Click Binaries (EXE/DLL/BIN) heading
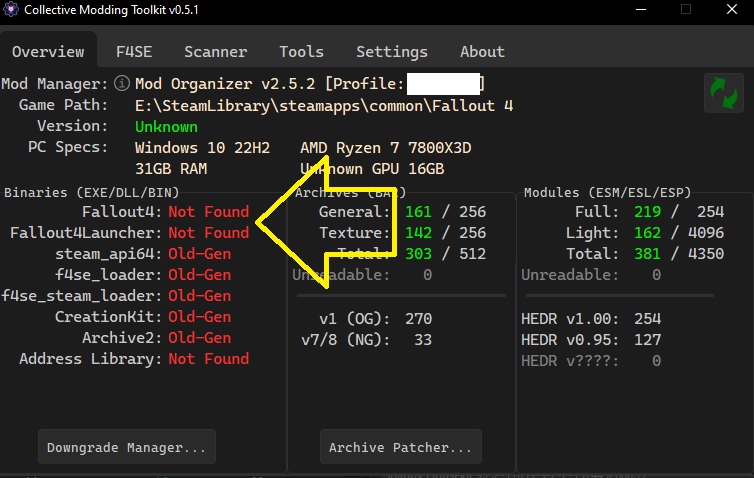754x478 pixels. pyautogui.click(x=91, y=192)
